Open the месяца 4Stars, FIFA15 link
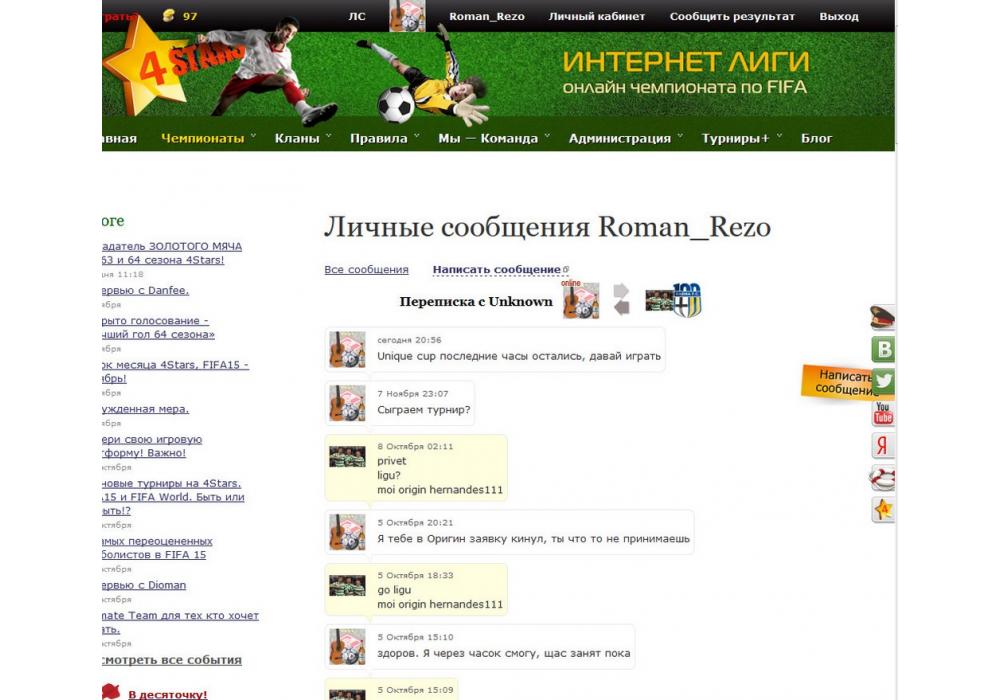1000x700 pixels. point(175,372)
